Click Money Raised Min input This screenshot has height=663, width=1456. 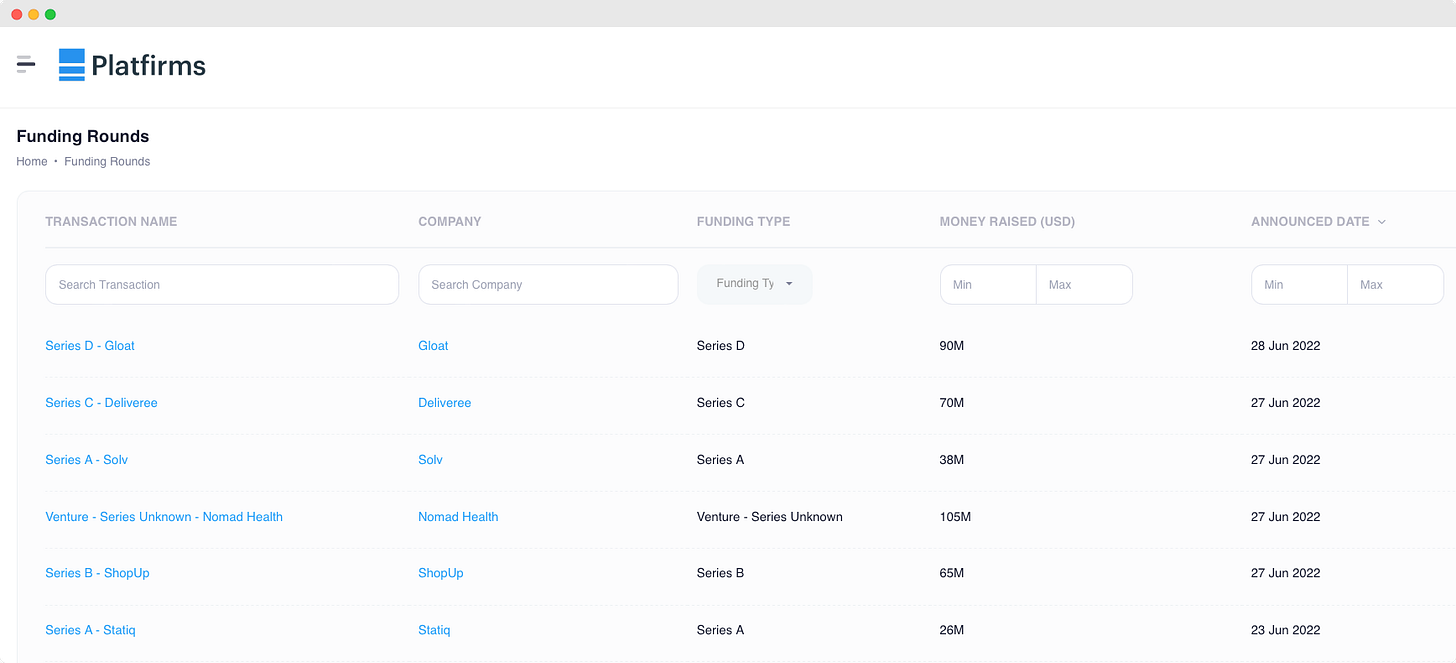(988, 284)
